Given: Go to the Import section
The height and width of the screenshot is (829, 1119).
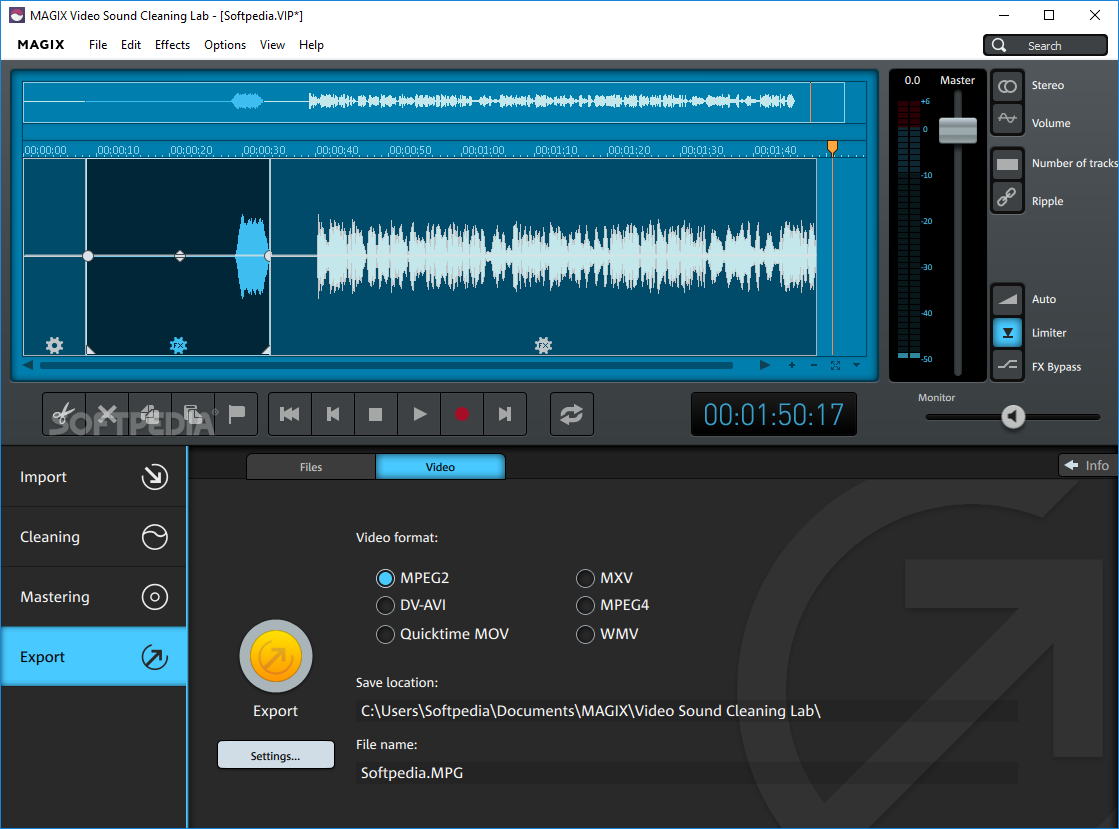Looking at the screenshot, I should coord(93,477).
